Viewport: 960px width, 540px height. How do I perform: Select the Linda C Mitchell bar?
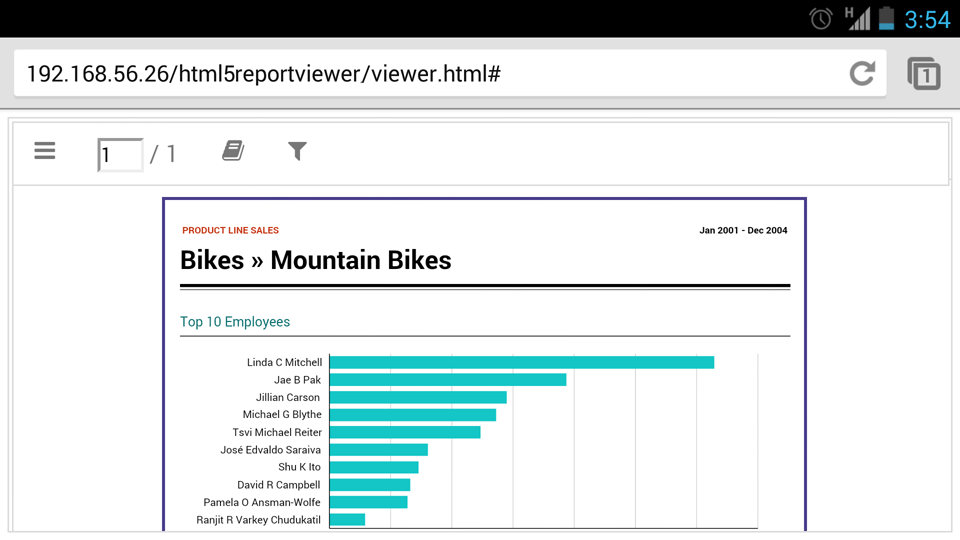pos(521,362)
